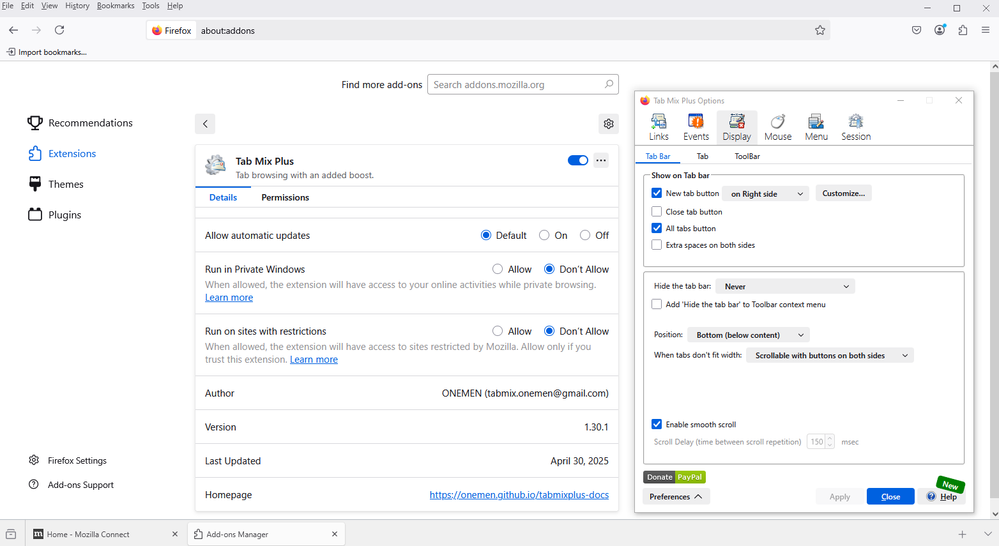Open the onemen.github.io homepage link
The width and height of the screenshot is (999, 546).
click(519, 494)
